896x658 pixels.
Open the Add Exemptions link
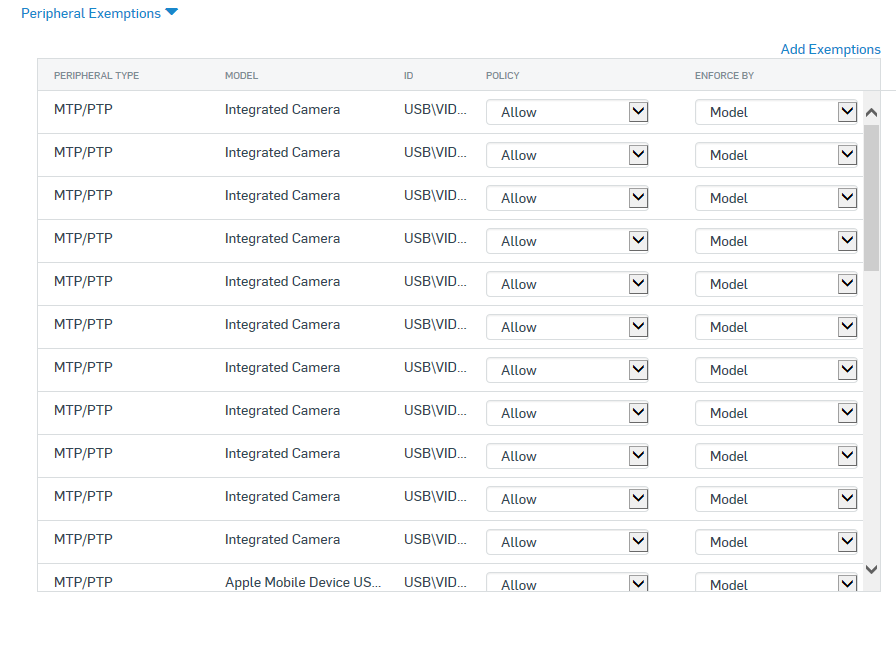tap(830, 50)
